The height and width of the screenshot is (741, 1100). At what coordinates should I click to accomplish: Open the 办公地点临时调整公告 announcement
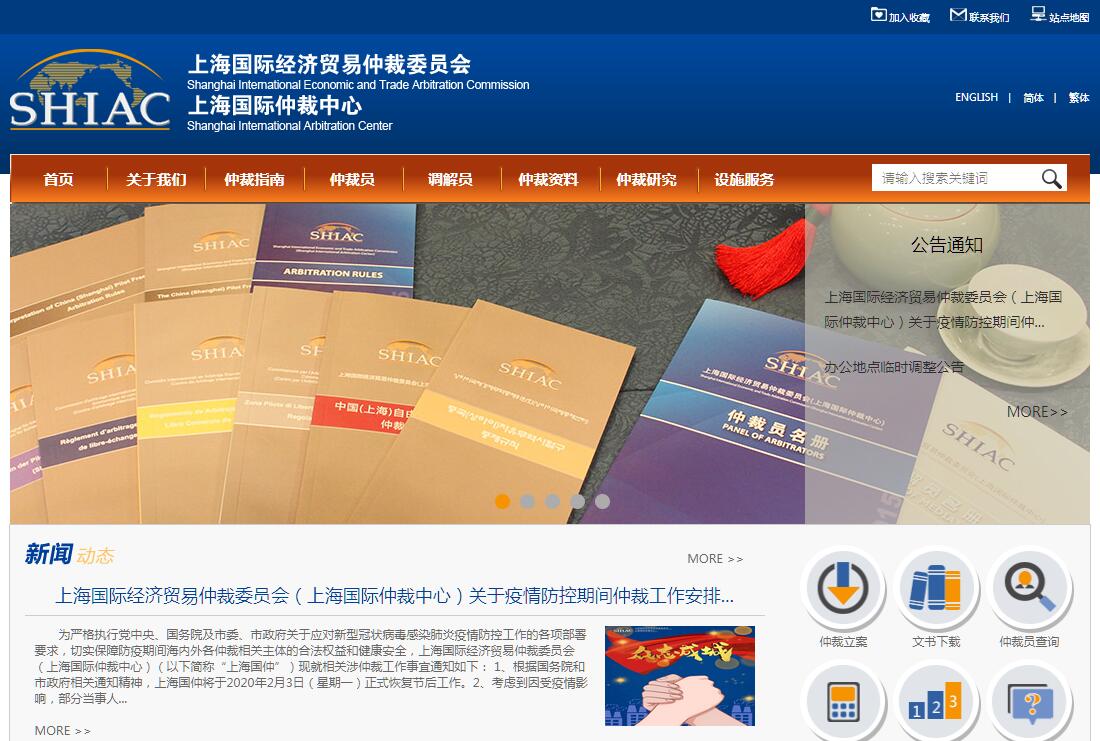pyautogui.click(x=894, y=367)
